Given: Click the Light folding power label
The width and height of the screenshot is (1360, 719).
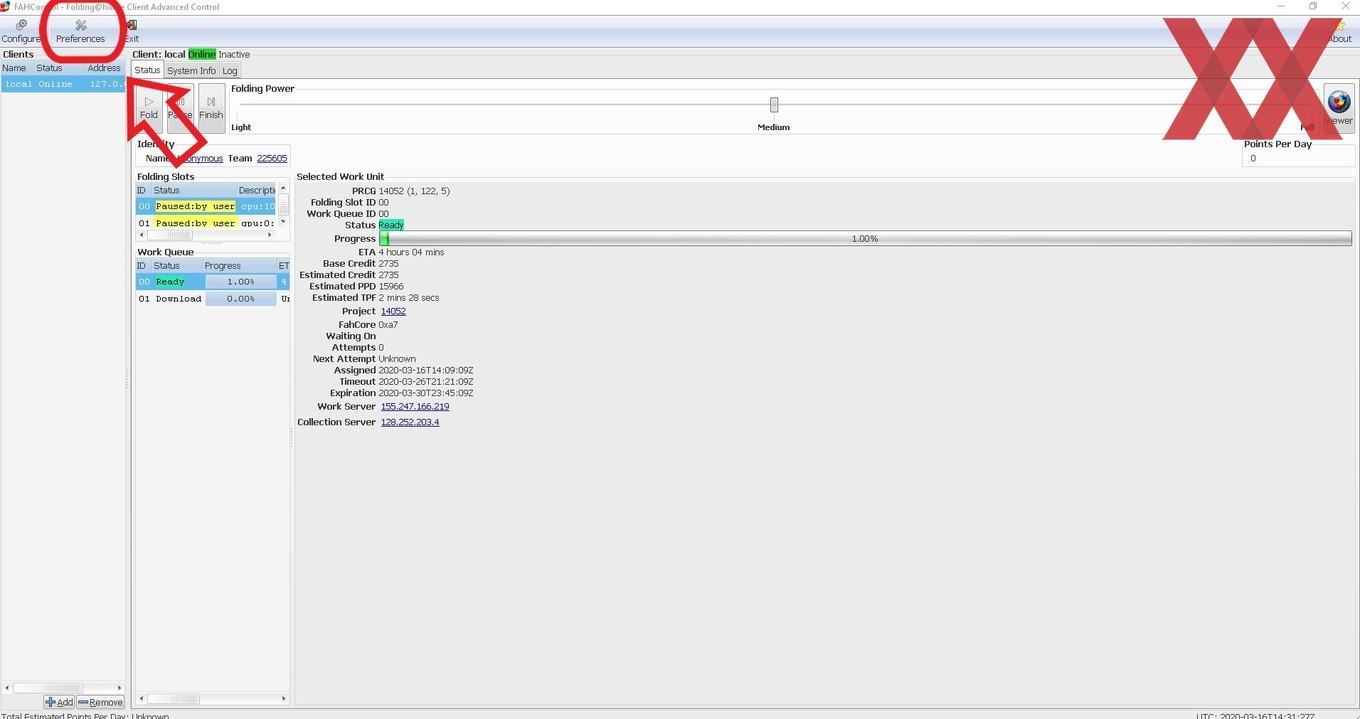Looking at the screenshot, I should pyautogui.click(x=241, y=127).
